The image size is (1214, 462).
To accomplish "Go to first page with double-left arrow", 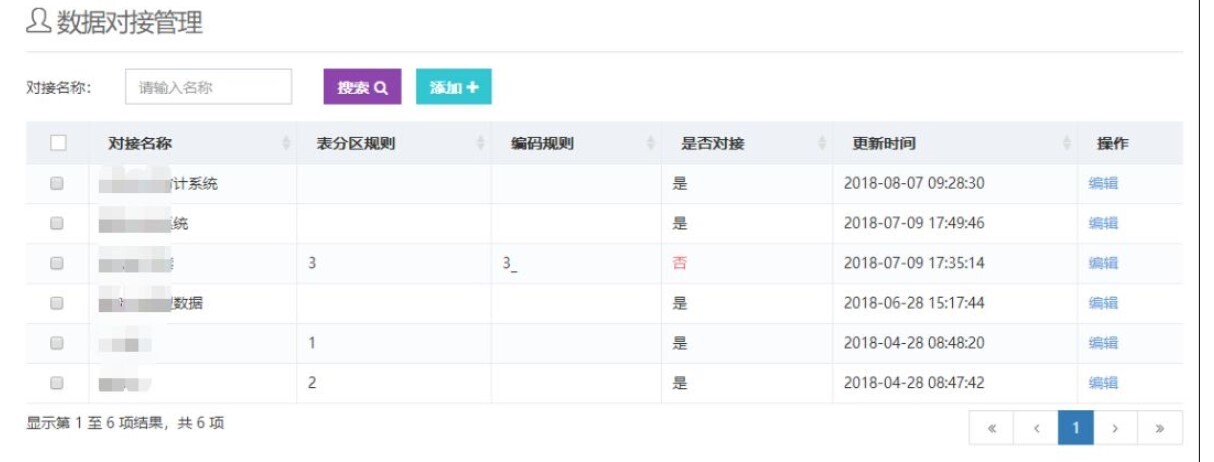I will click(x=991, y=428).
